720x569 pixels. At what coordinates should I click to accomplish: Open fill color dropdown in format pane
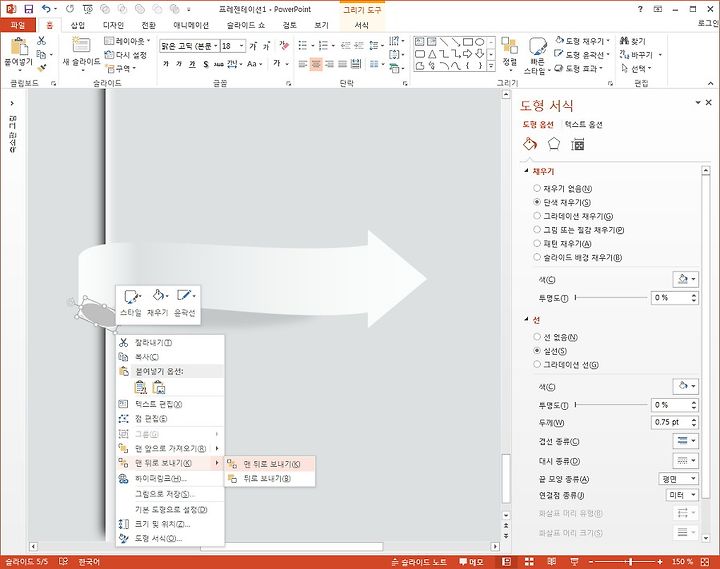point(686,279)
